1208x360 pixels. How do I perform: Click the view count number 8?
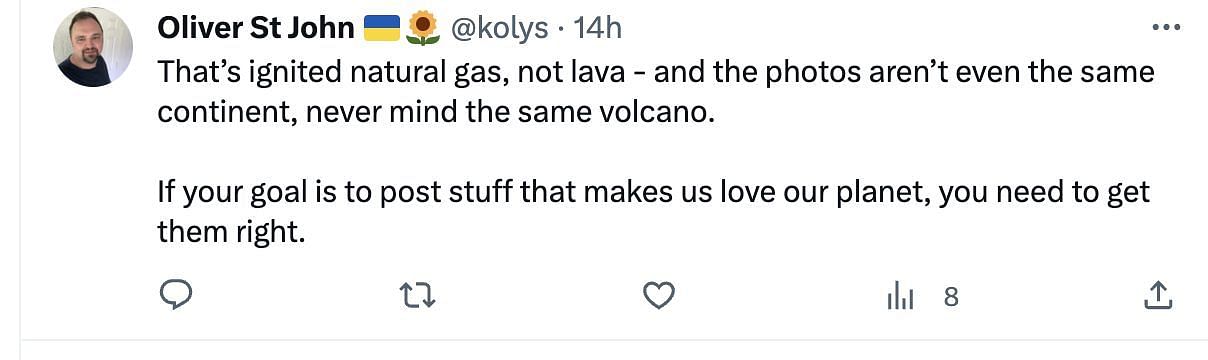point(951,296)
